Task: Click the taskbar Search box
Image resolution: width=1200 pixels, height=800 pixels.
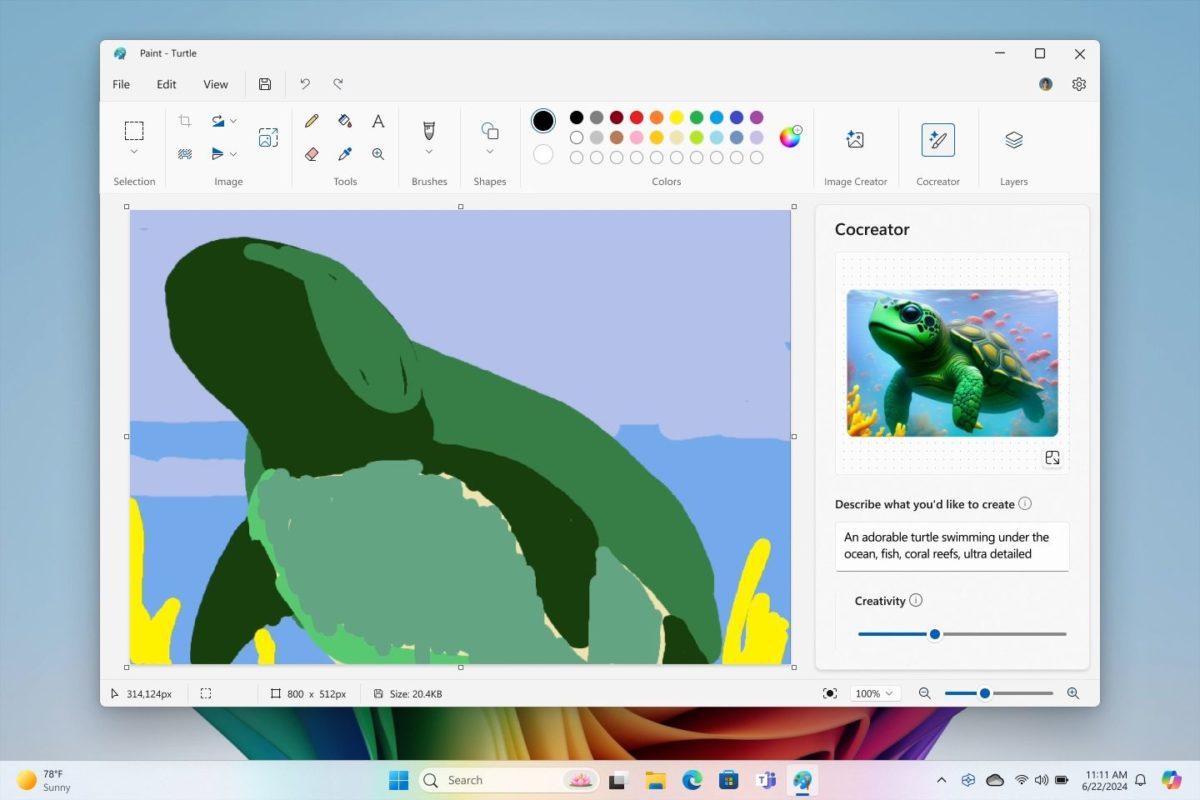Action: [510, 780]
